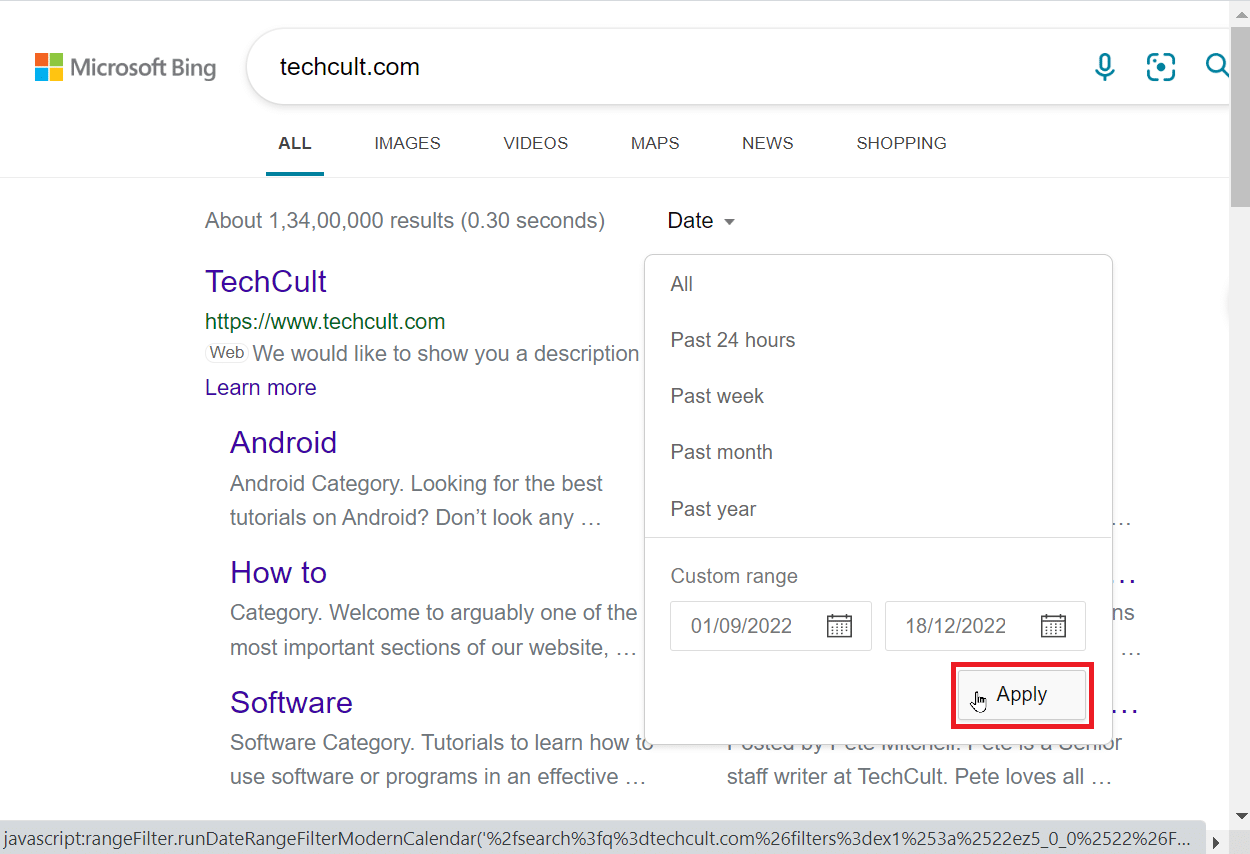
Task: Switch to the ALL tab
Action: point(295,144)
